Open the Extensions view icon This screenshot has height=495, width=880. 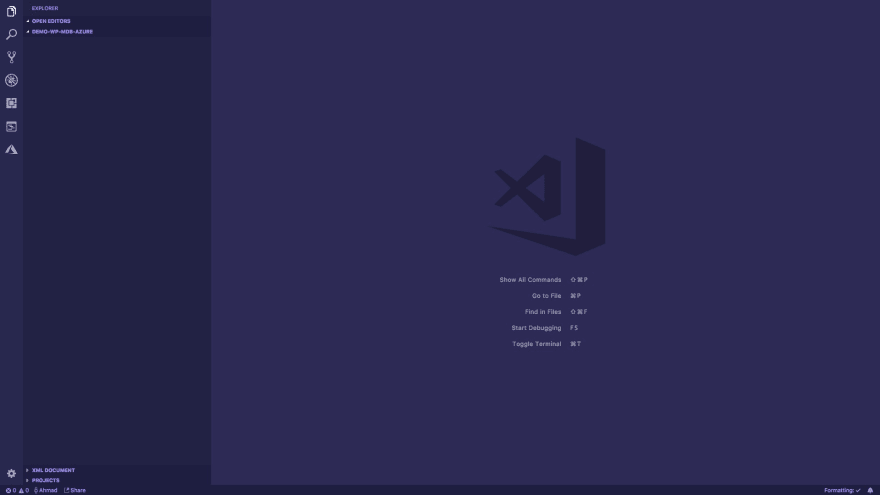(11, 103)
